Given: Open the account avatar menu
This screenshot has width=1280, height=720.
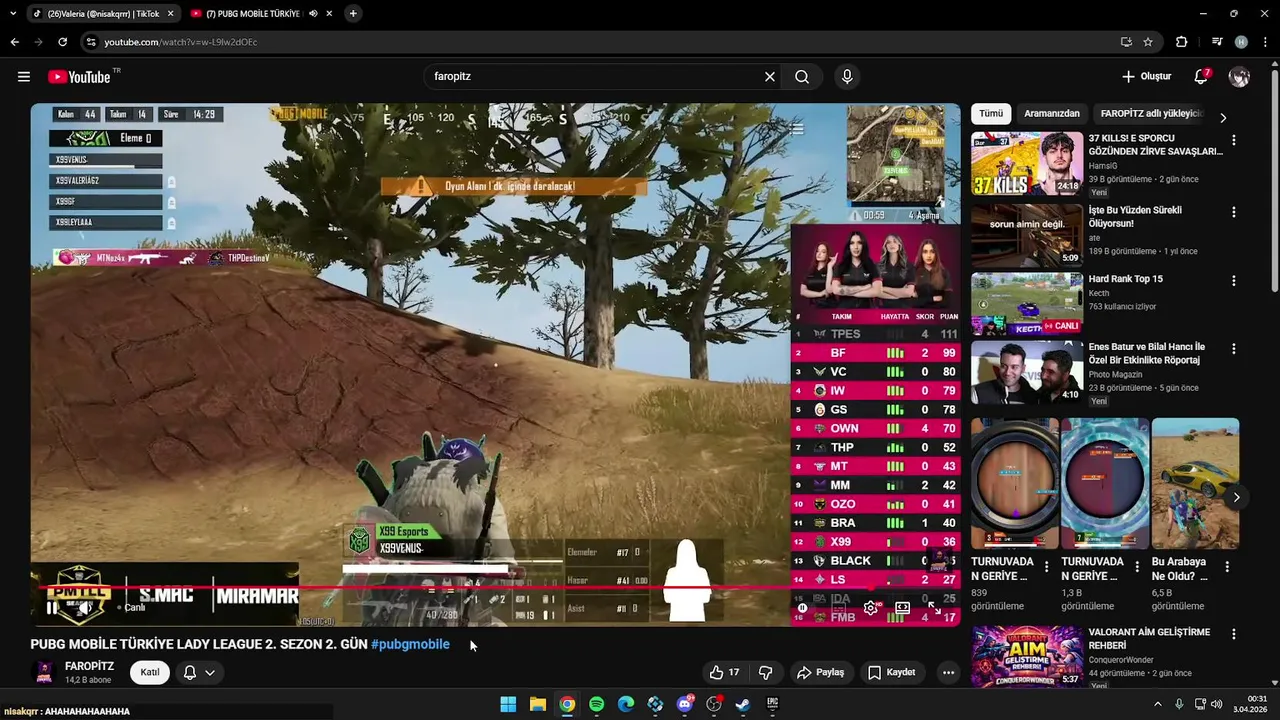Looking at the screenshot, I should point(1239,77).
